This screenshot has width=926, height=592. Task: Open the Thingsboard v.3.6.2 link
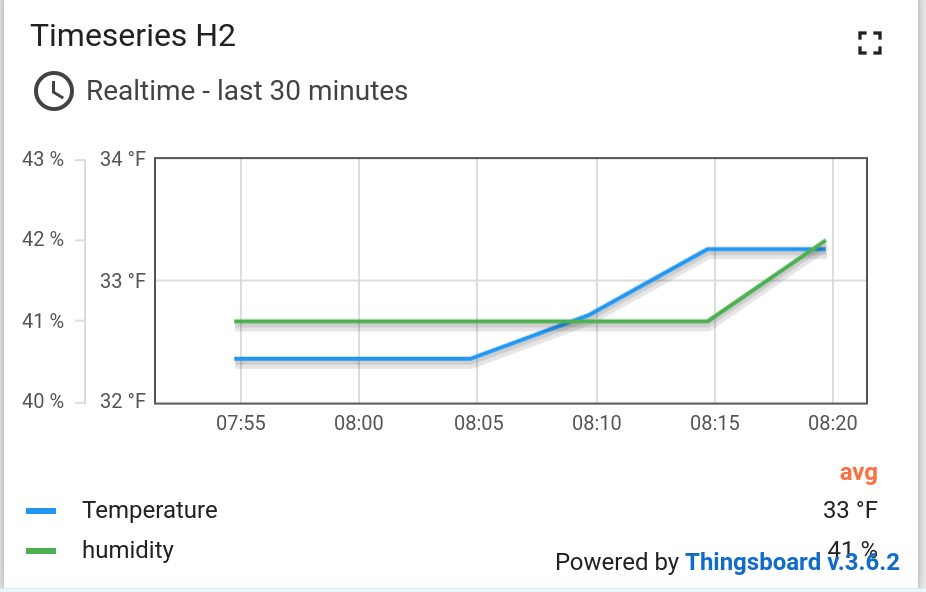tap(792, 562)
